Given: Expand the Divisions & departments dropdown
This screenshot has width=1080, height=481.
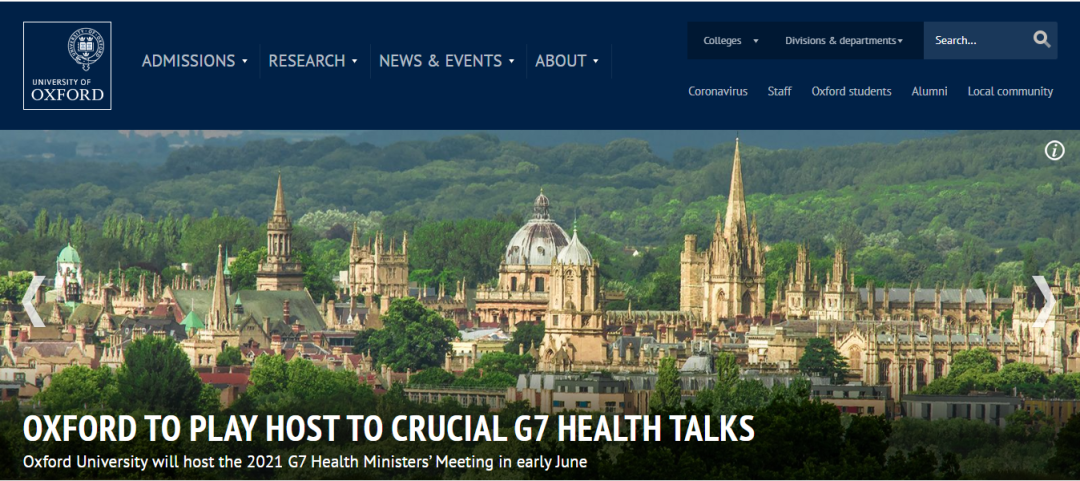Looking at the screenshot, I should point(844,41).
